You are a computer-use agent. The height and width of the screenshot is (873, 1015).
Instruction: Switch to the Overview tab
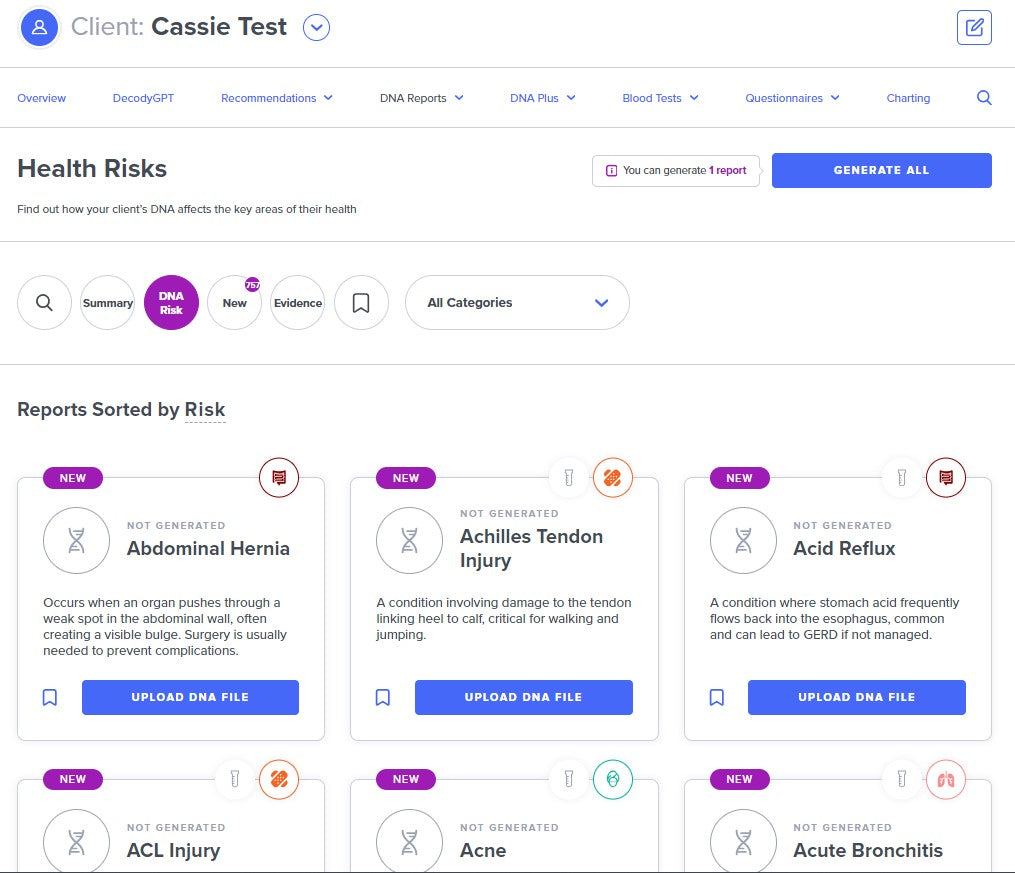[x=41, y=98]
